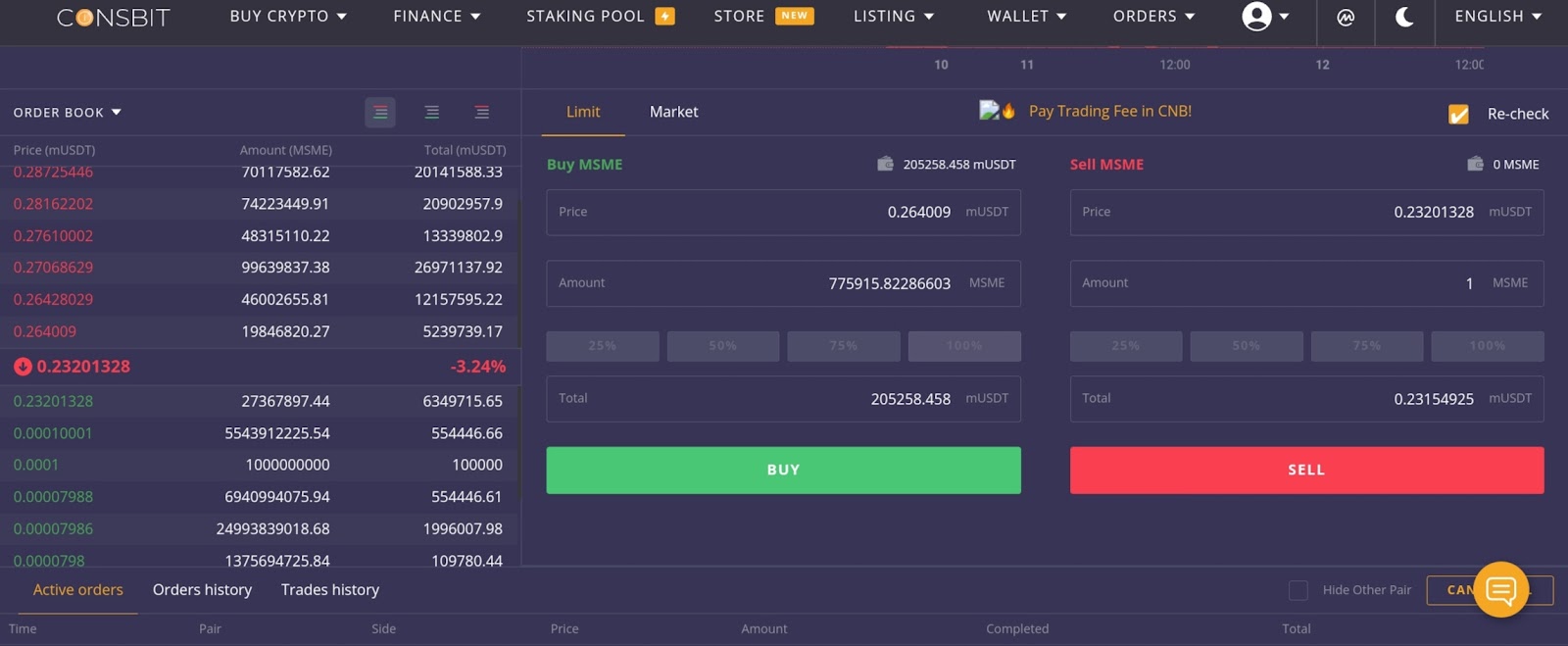
Task: Show both buy and sell orders view
Action: coord(380,113)
